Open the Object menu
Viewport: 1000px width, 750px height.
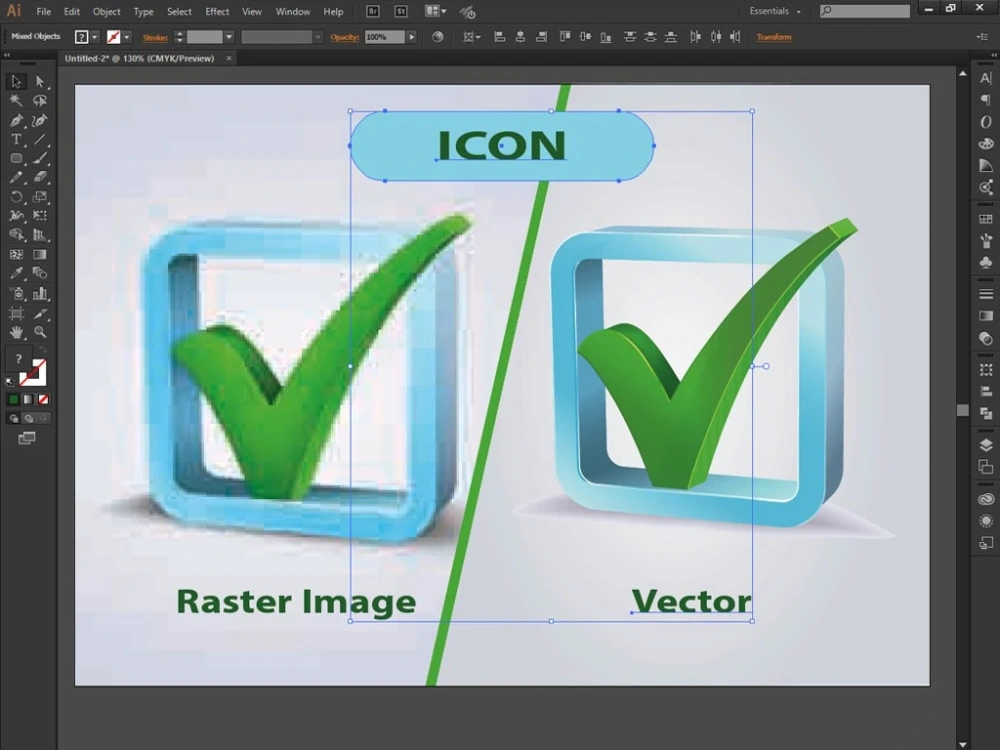tap(107, 11)
